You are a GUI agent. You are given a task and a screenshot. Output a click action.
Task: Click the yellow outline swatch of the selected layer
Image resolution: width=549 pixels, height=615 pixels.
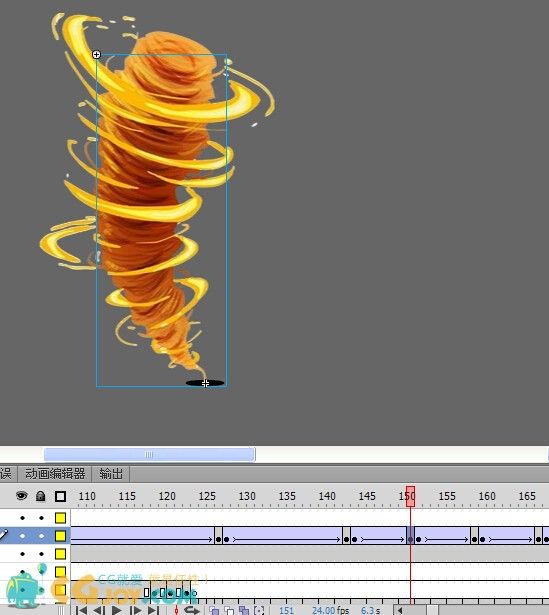pyautogui.click(x=60, y=536)
